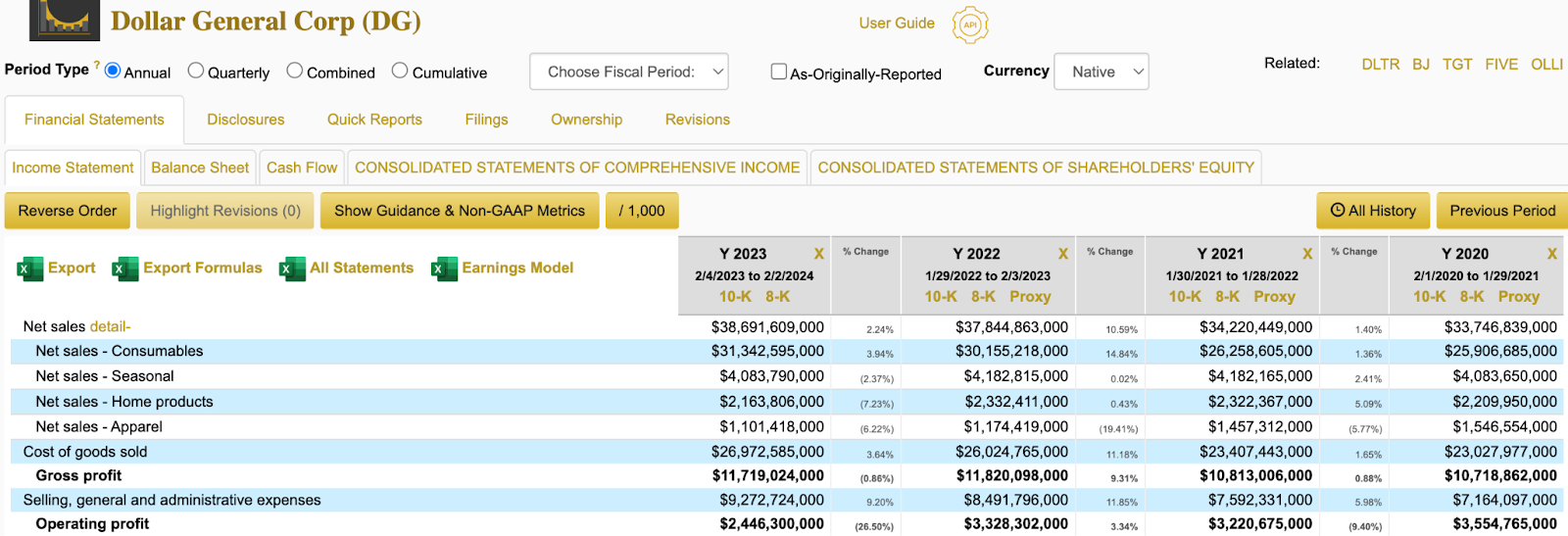Image resolution: width=1568 pixels, height=536 pixels.
Task: Remove the Y 2021 column with X
Action: tap(1307, 254)
